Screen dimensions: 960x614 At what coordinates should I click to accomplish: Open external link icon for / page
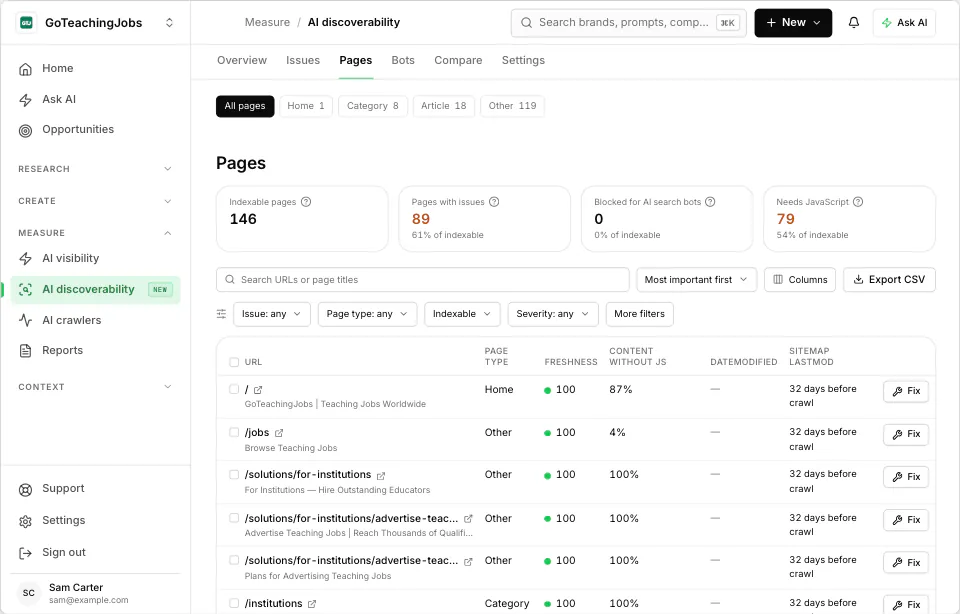point(258,390)
